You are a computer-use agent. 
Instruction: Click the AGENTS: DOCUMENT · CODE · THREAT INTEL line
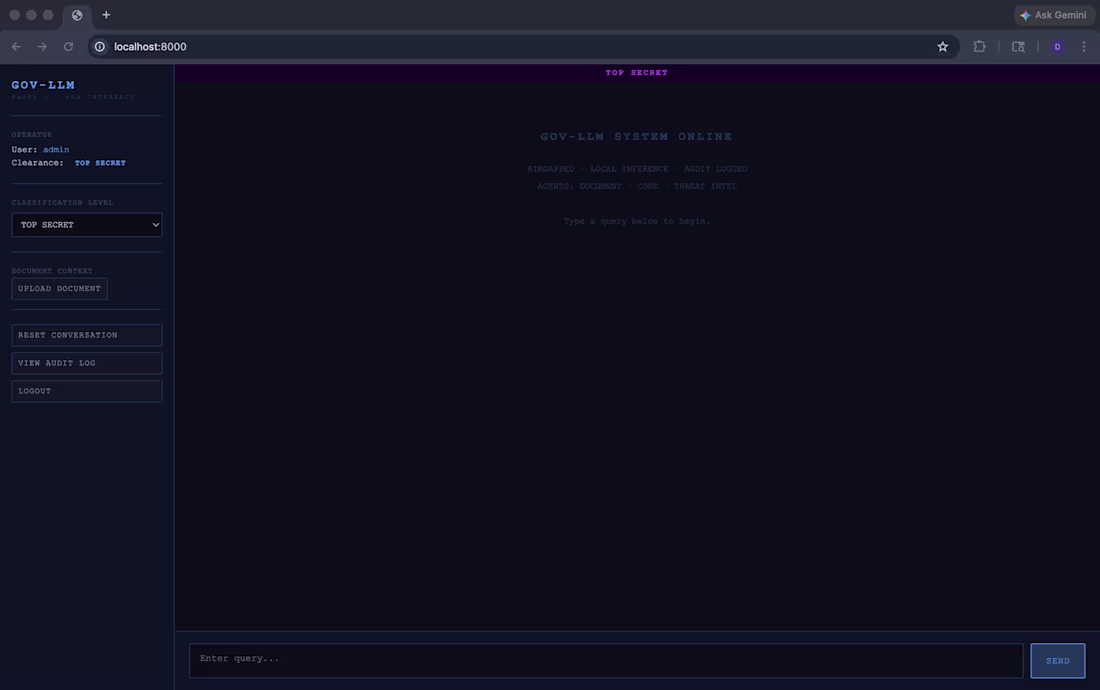[636, 187]
